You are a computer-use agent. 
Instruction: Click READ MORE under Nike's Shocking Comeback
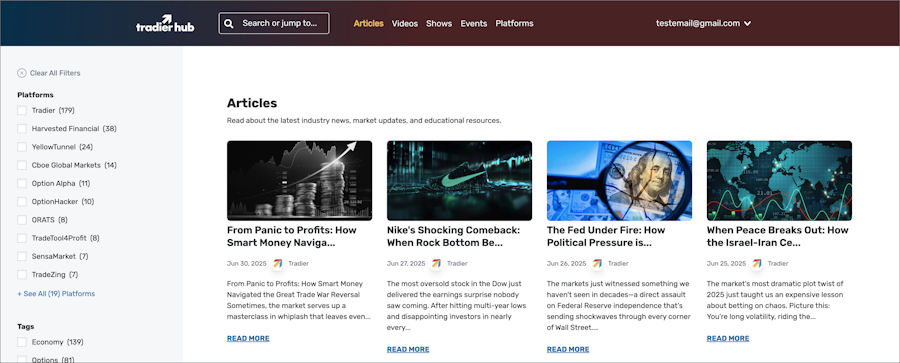pyautogui.click(x=408, y=349)
